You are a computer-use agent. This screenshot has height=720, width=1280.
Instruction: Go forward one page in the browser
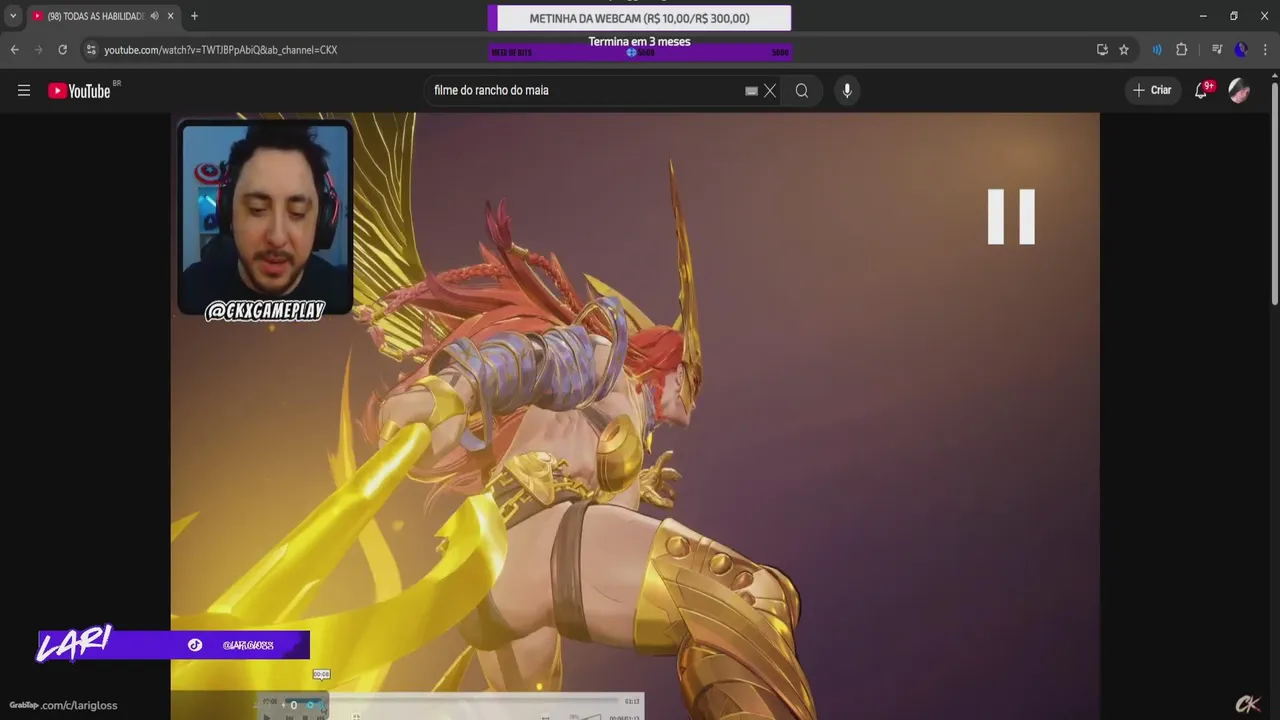coord(38,50)
